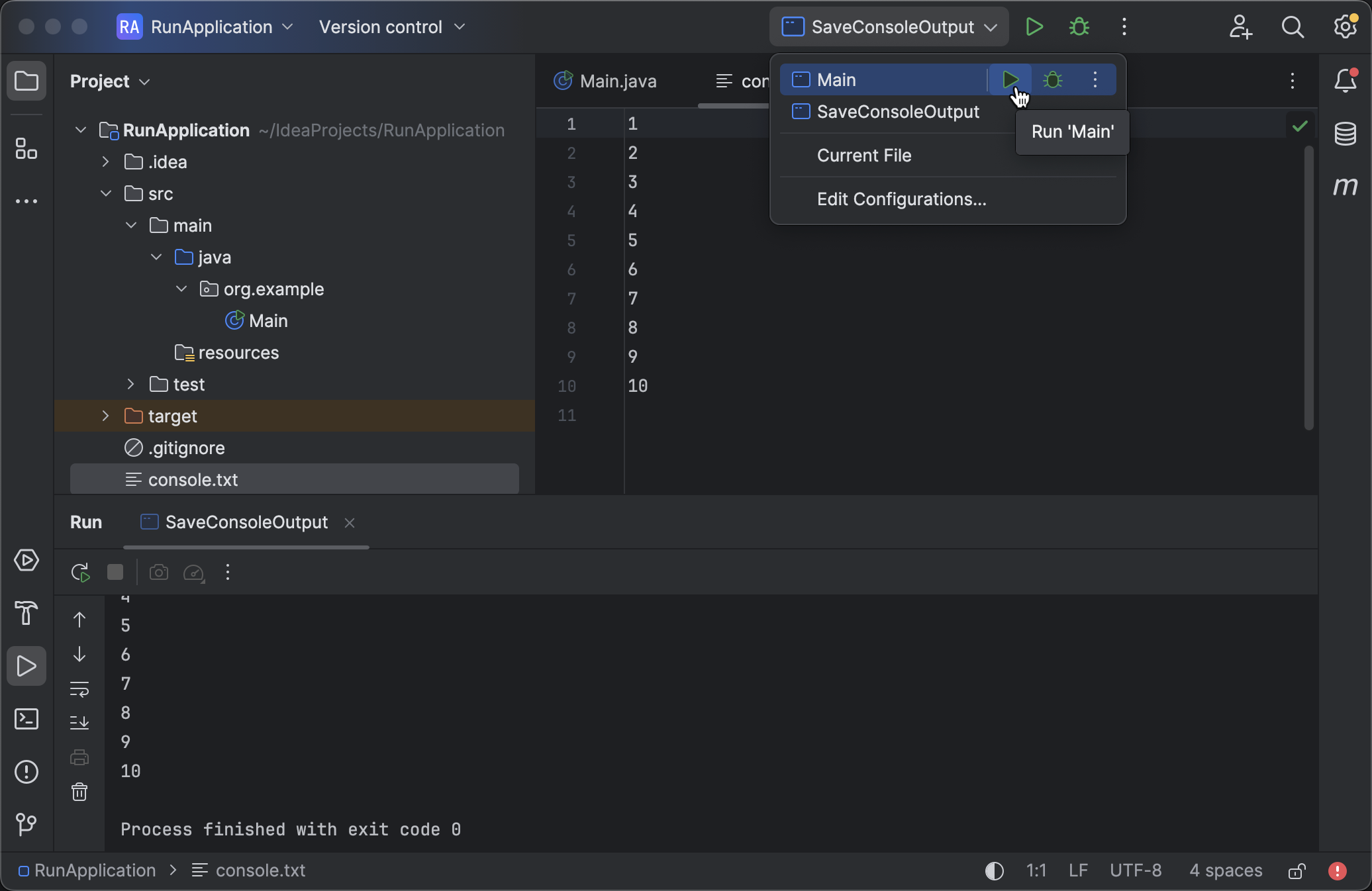
Task: Collapse the src folder
Action: pyautogui.click(x=105, y=193)
